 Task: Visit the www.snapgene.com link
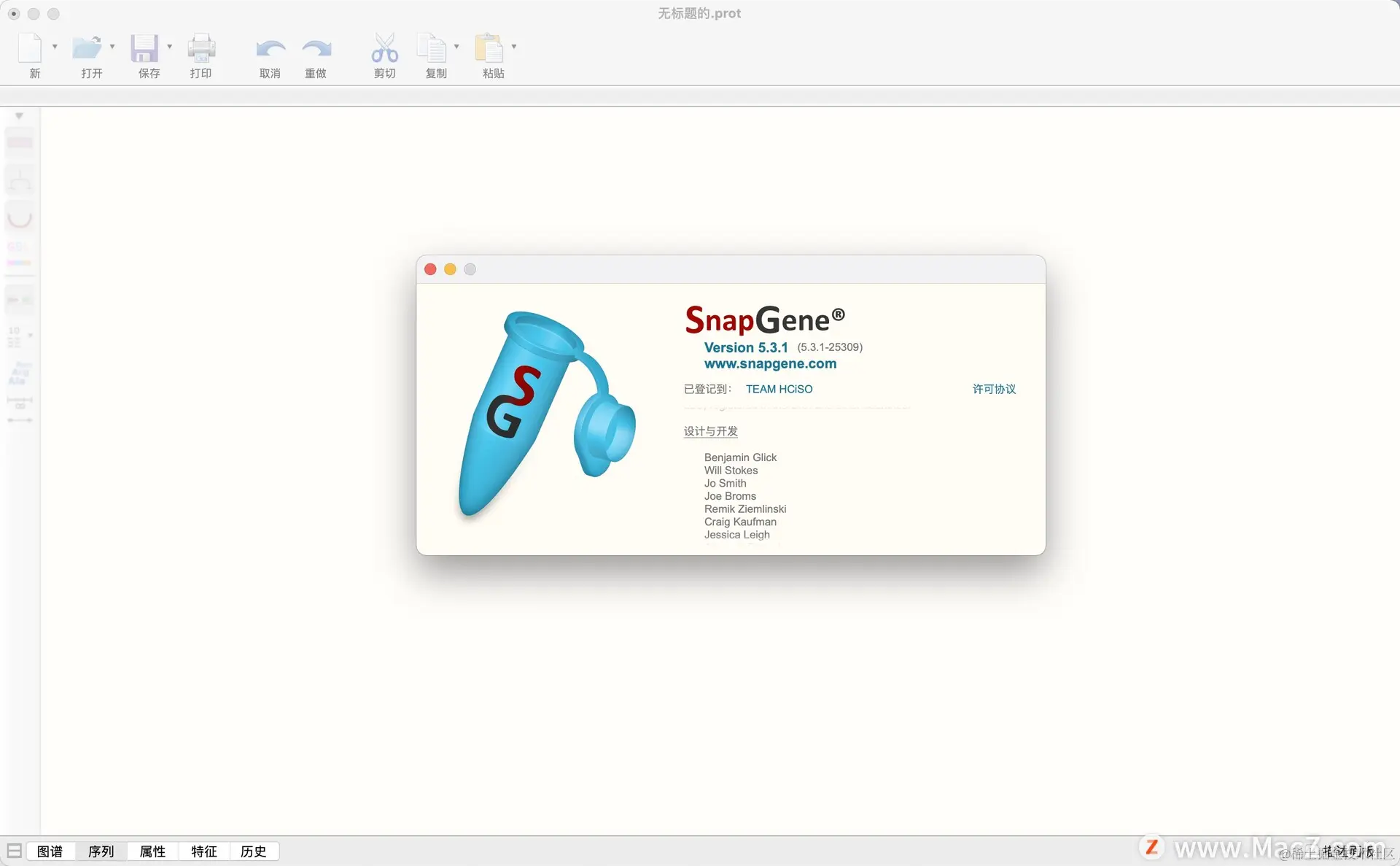(770, 363)
